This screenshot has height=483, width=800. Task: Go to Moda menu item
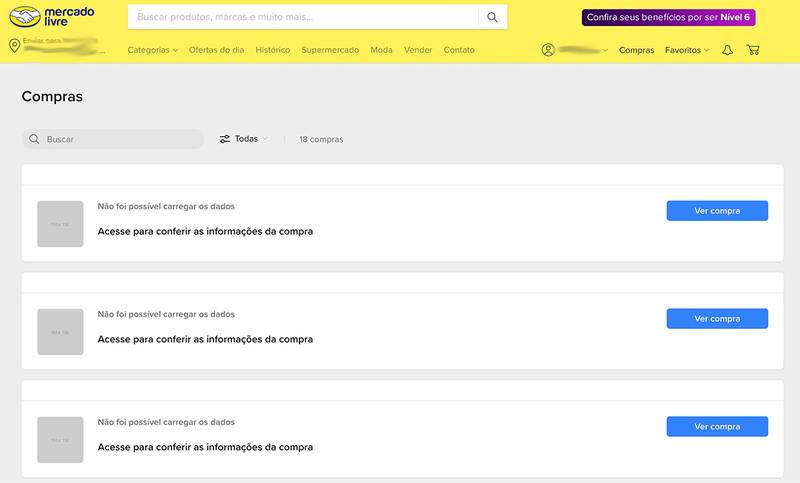coord(381,50)
